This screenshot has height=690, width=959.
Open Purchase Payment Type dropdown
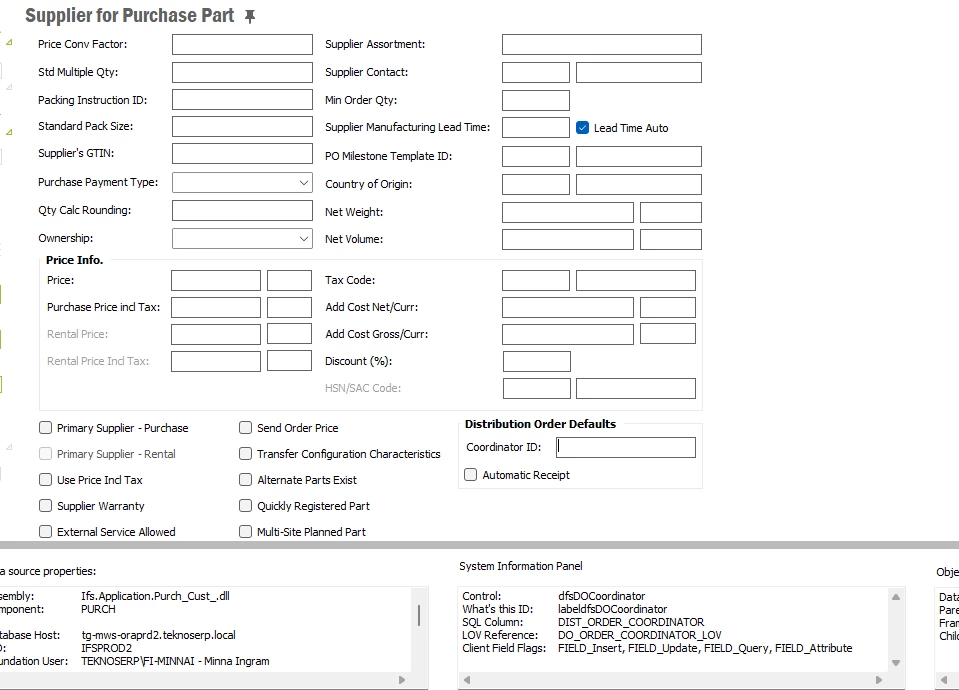coord(242,182)
